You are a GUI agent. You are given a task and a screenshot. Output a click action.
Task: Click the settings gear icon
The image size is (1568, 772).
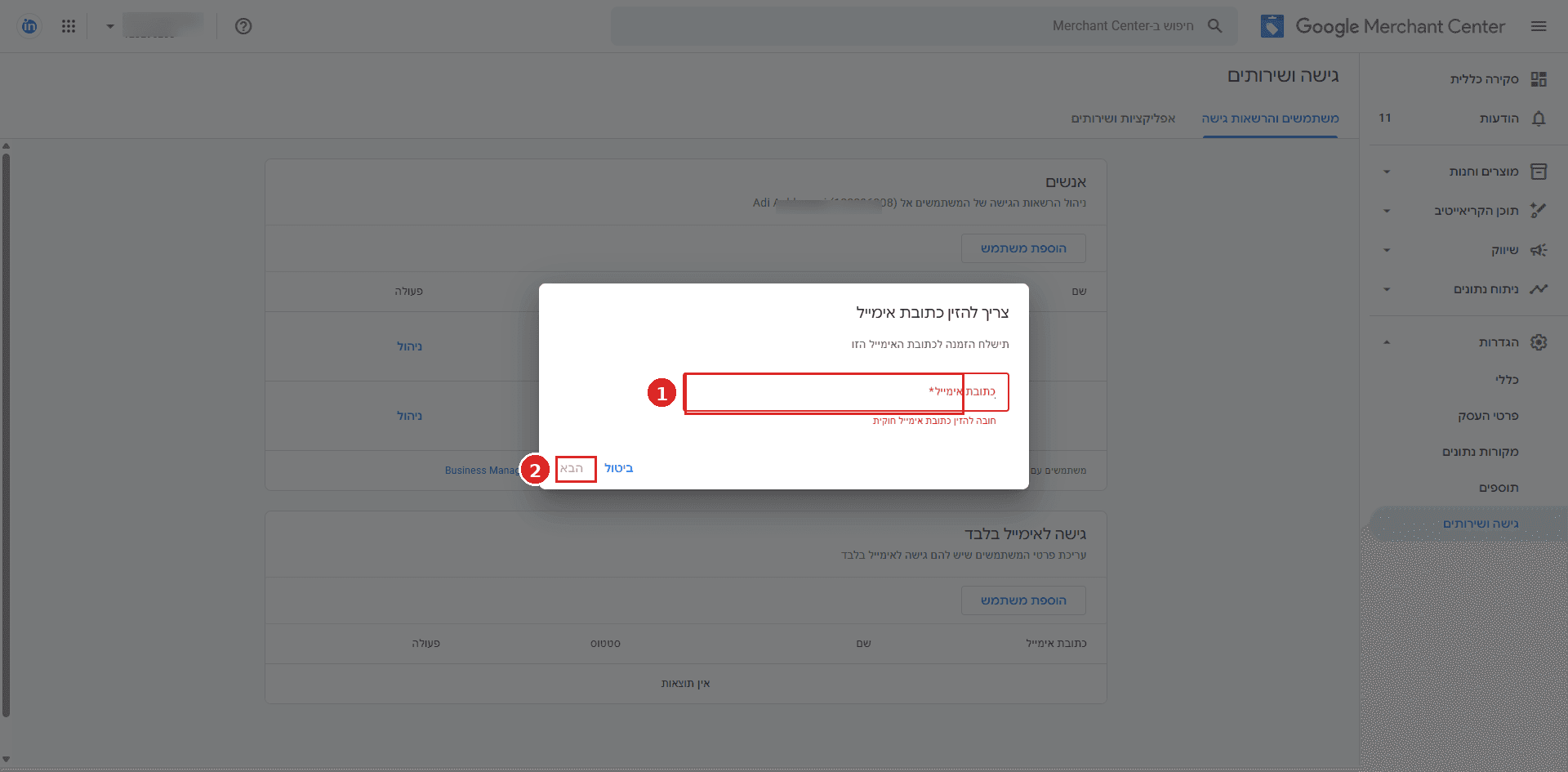coord(1539,342)
